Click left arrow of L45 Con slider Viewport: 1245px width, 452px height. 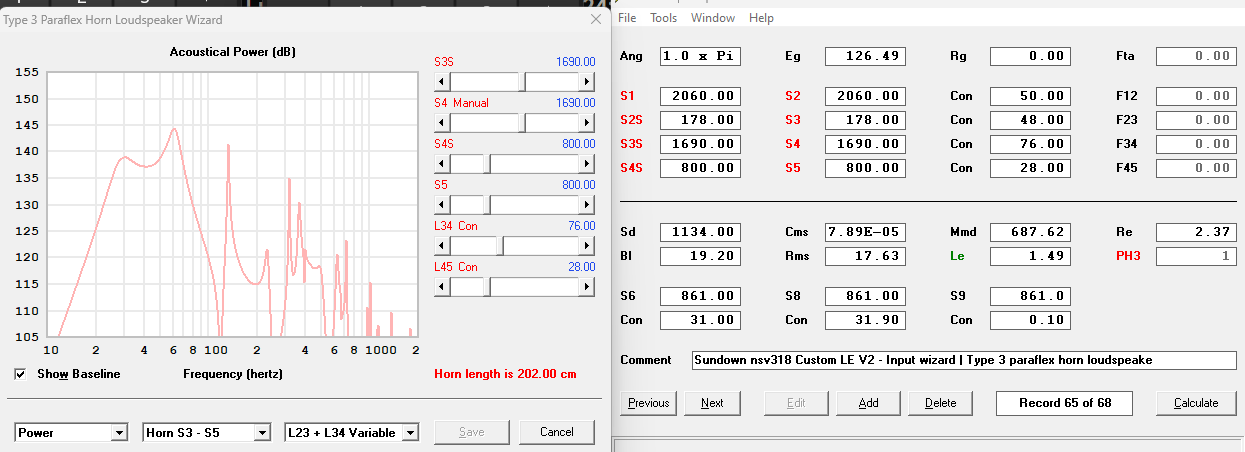coord(442,287)
